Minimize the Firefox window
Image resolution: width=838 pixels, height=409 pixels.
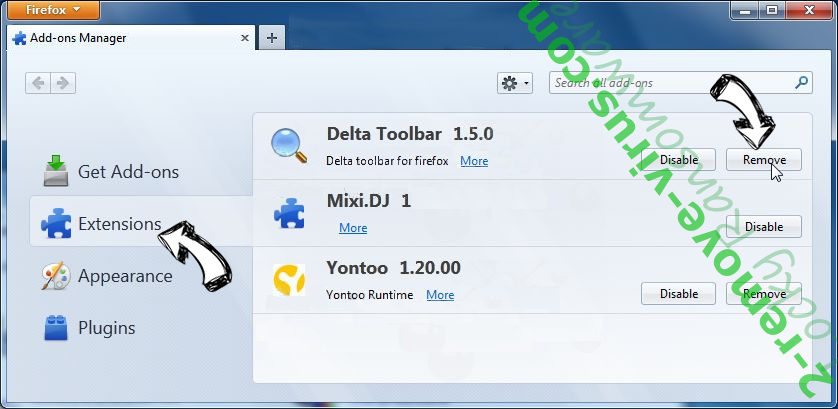[x=746, y=9]
